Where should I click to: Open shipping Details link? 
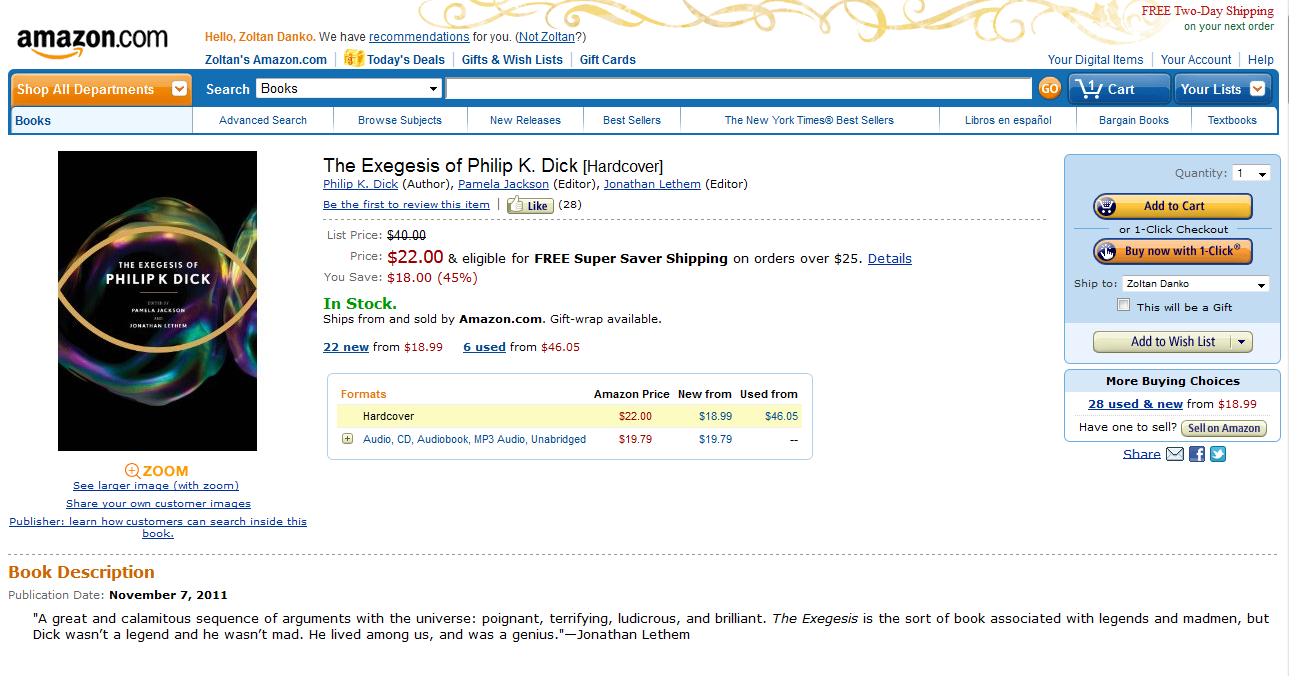[x=890, y=258]
